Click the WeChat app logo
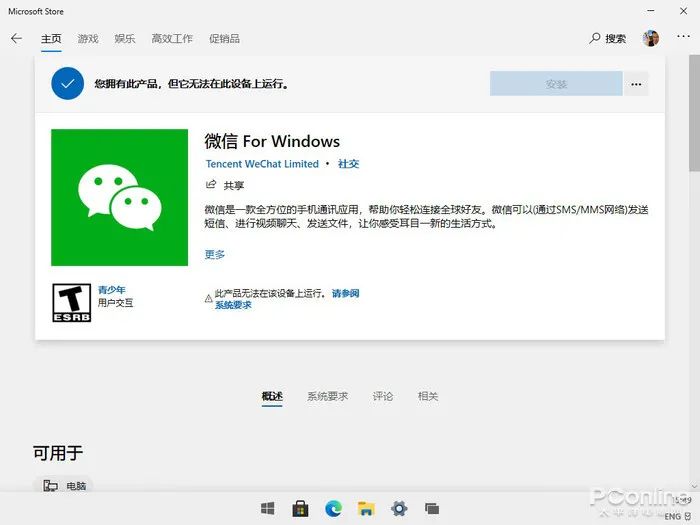Viewport: 700px width, 525px height. tap(120, 197)
